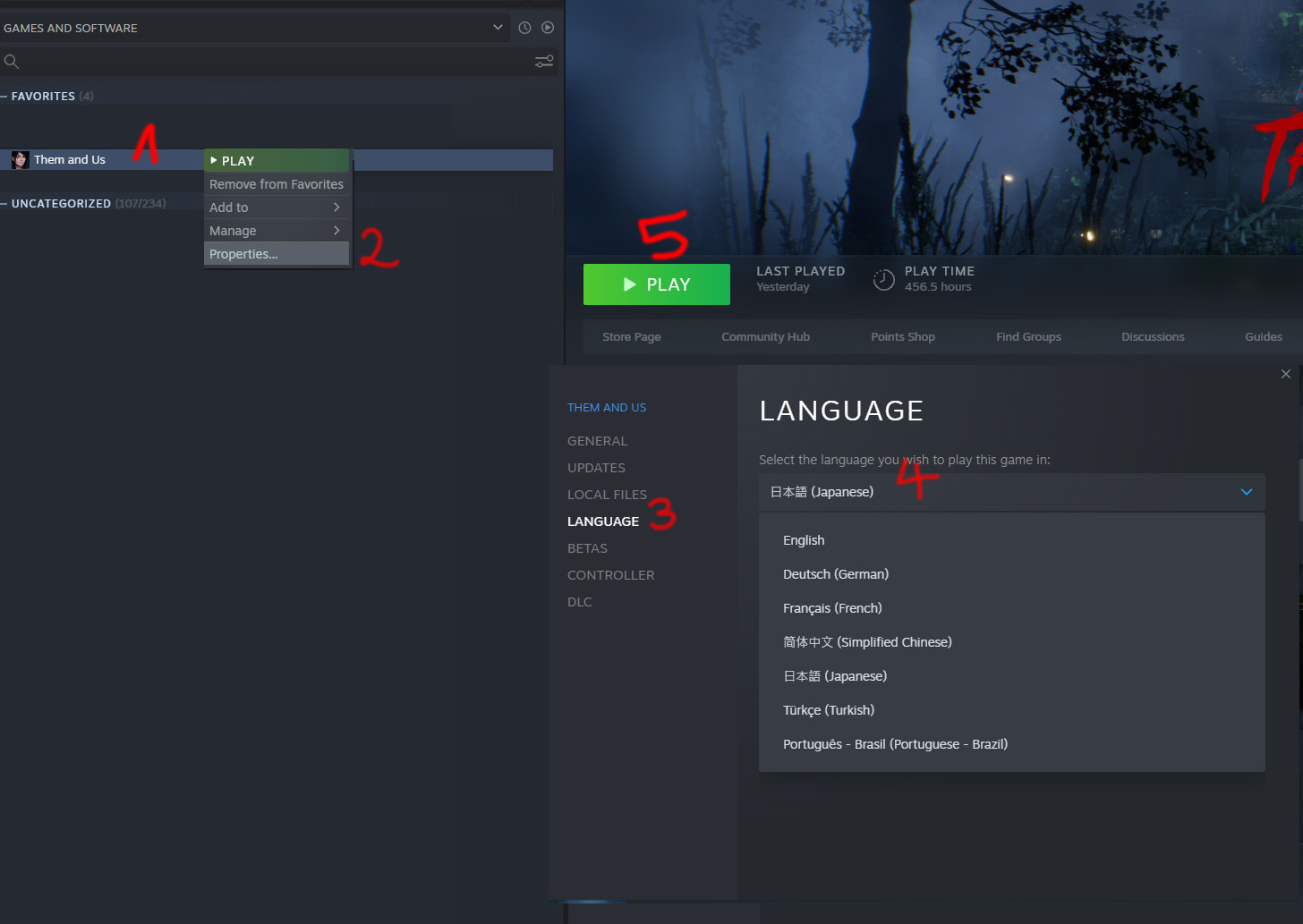
Task: Go to the Community Hub link
Action: pos(765,337)
